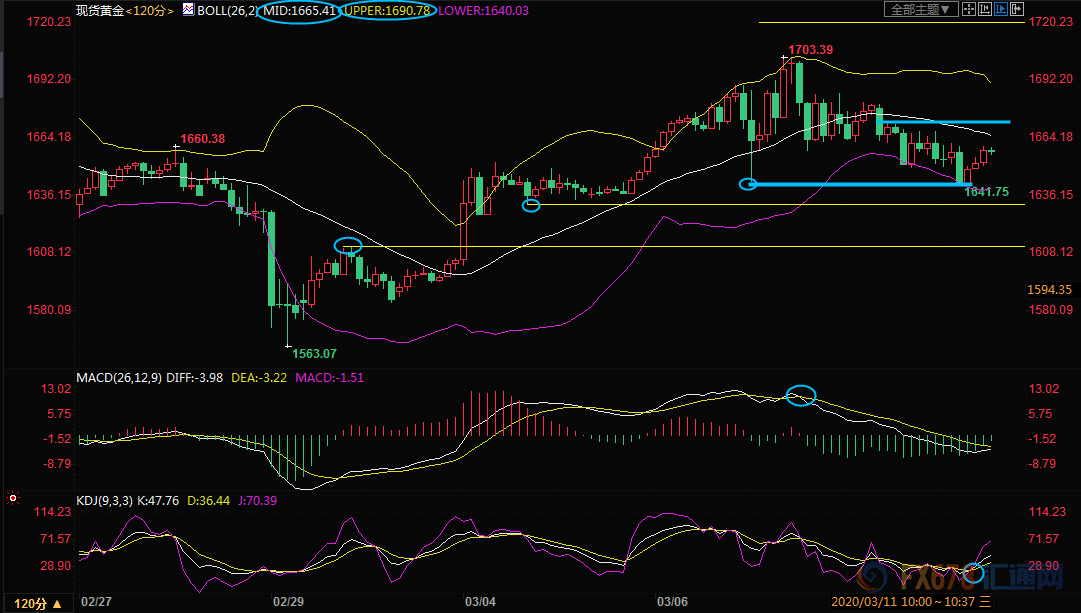This screenshot has width=1081, height=613.
Task: Click the 03/04 date on time axis
Action: pyautogui.click(x=480, y=601)
